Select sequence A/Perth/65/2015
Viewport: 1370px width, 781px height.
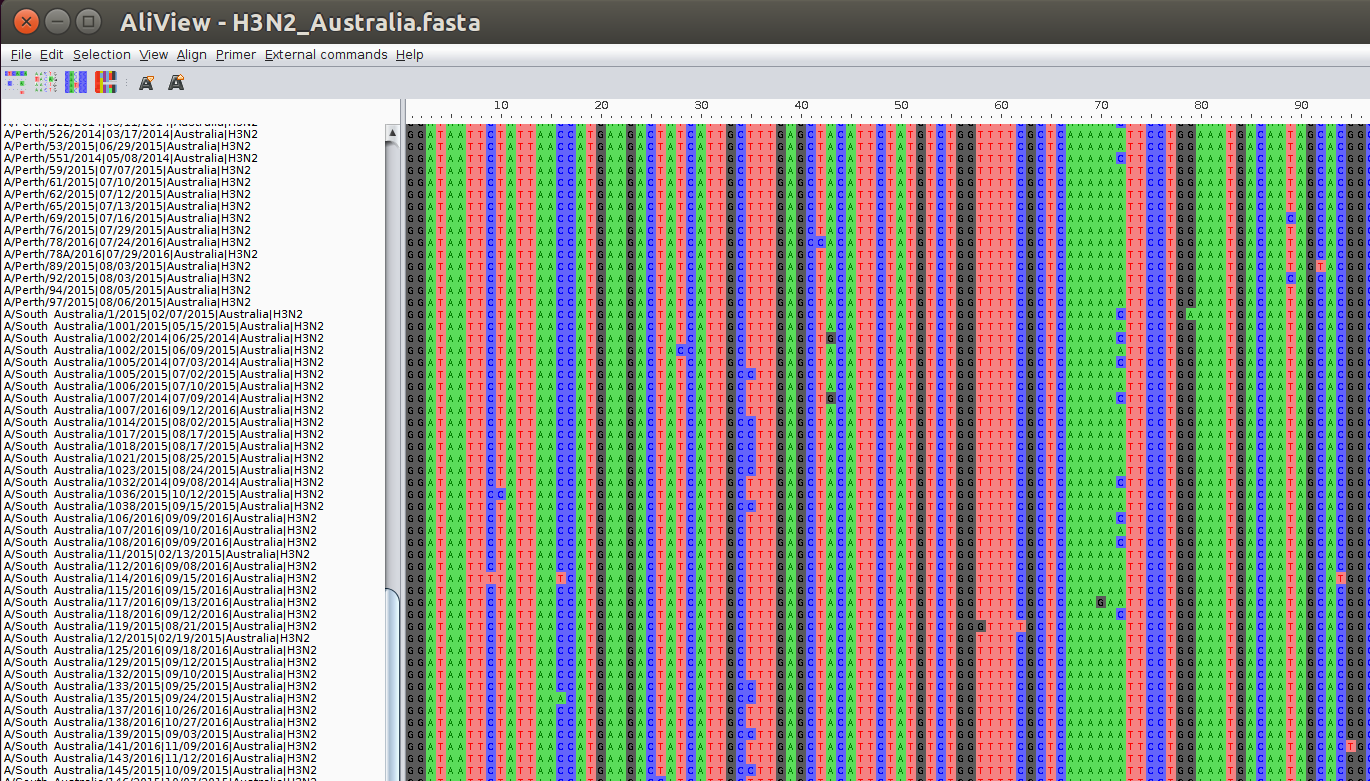pos(128,206)
